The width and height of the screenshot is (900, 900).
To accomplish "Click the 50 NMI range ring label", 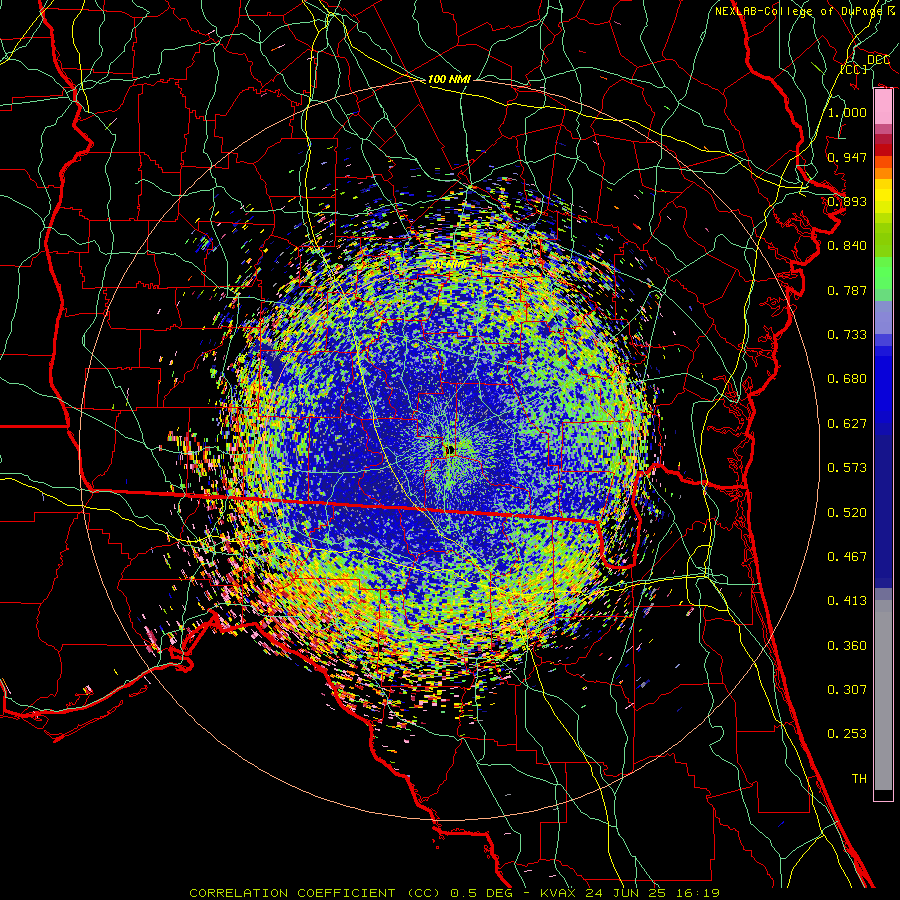I will (x=448, y=265).
